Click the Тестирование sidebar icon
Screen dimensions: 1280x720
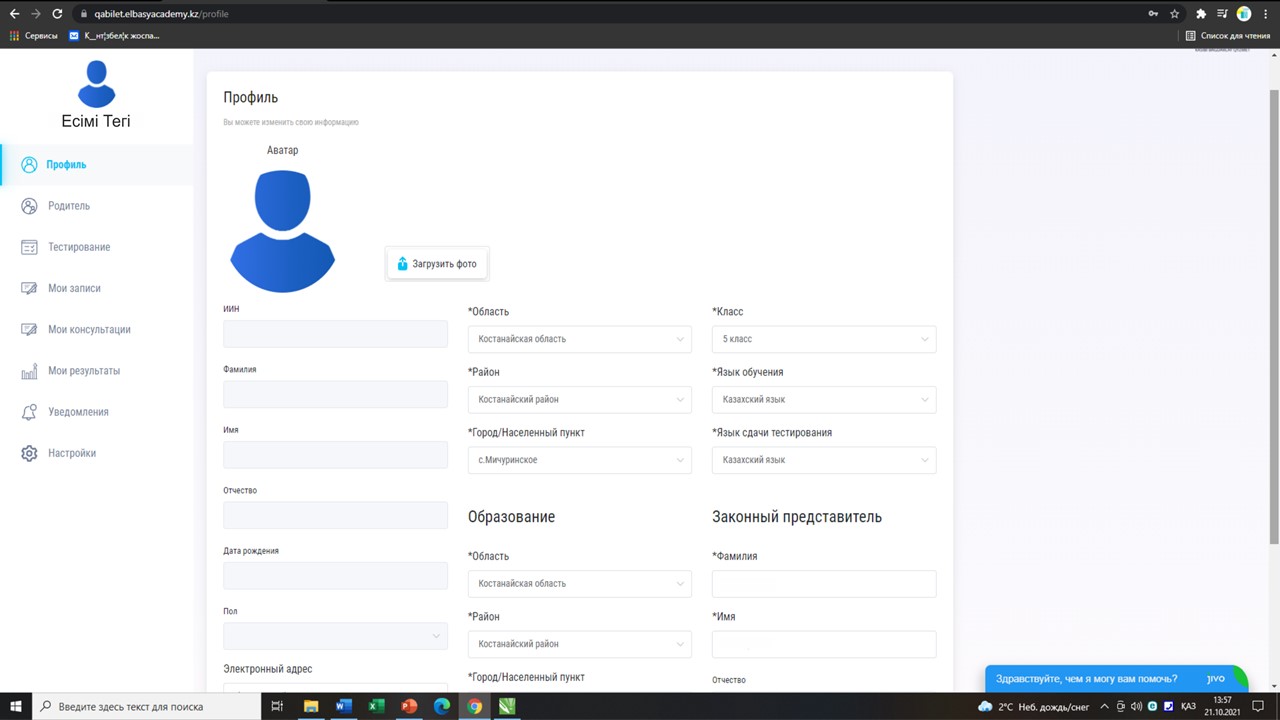click(x=29, y=247)
